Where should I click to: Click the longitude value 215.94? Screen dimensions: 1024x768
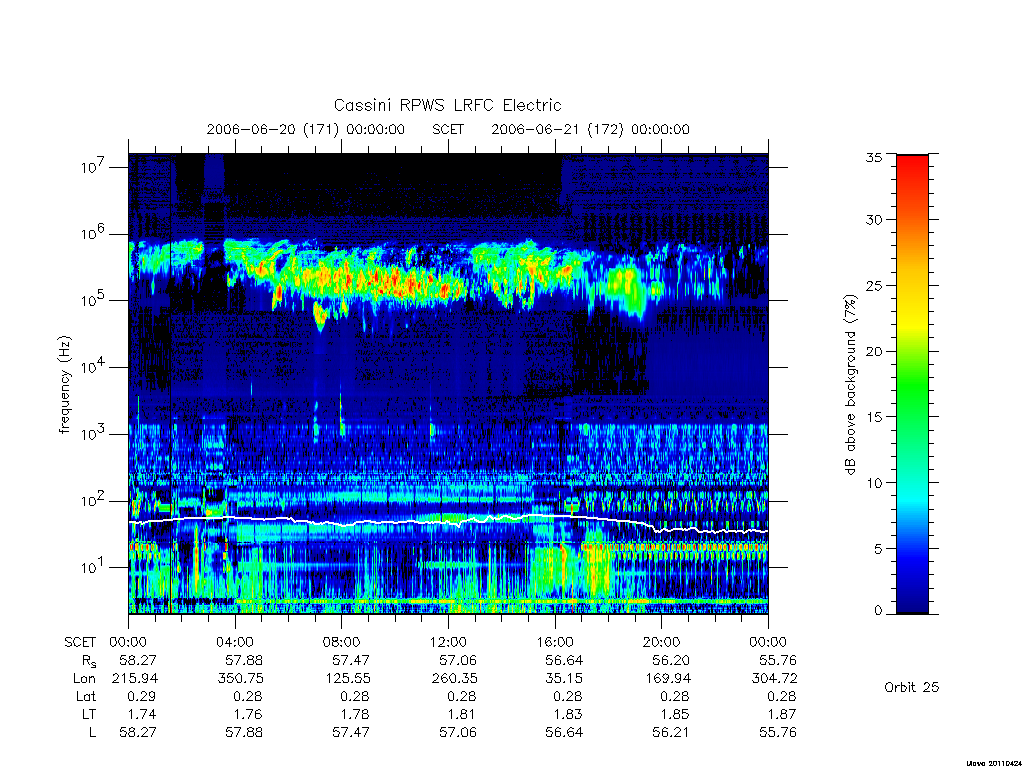[x=135, y=679]
